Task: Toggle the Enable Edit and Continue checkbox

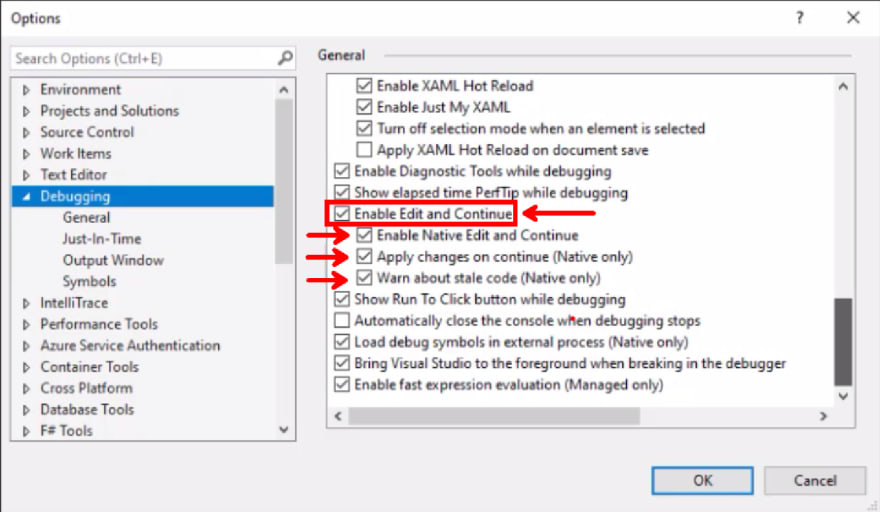Action: [342, 214]
